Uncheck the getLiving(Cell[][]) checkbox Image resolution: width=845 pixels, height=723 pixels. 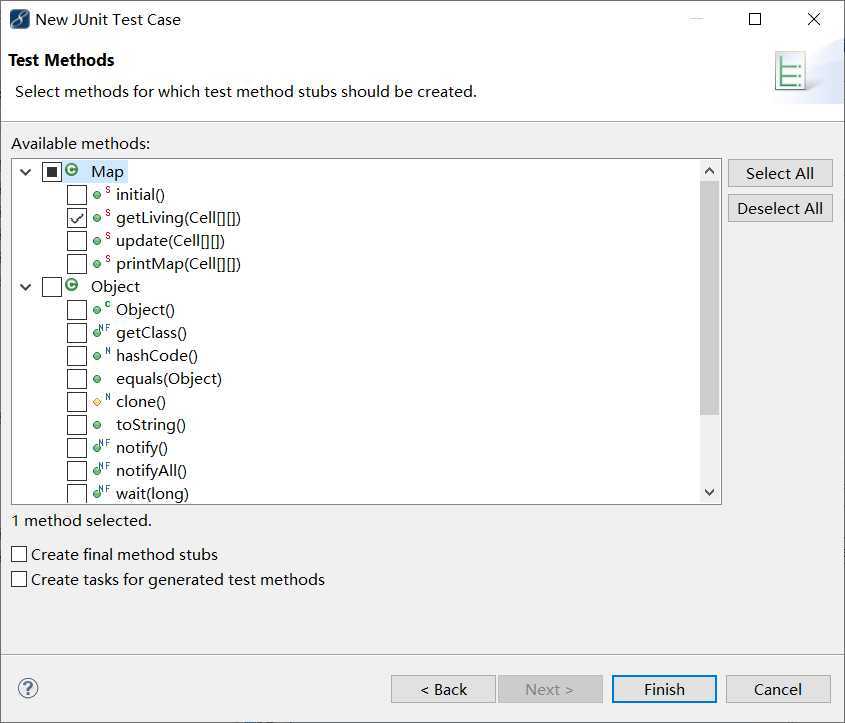tap(77, 218)
